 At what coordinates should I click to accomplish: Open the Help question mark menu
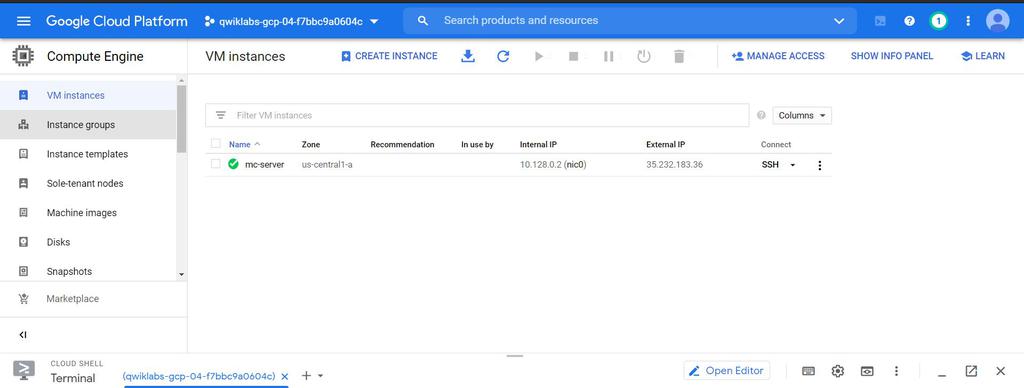coord(909,21)
